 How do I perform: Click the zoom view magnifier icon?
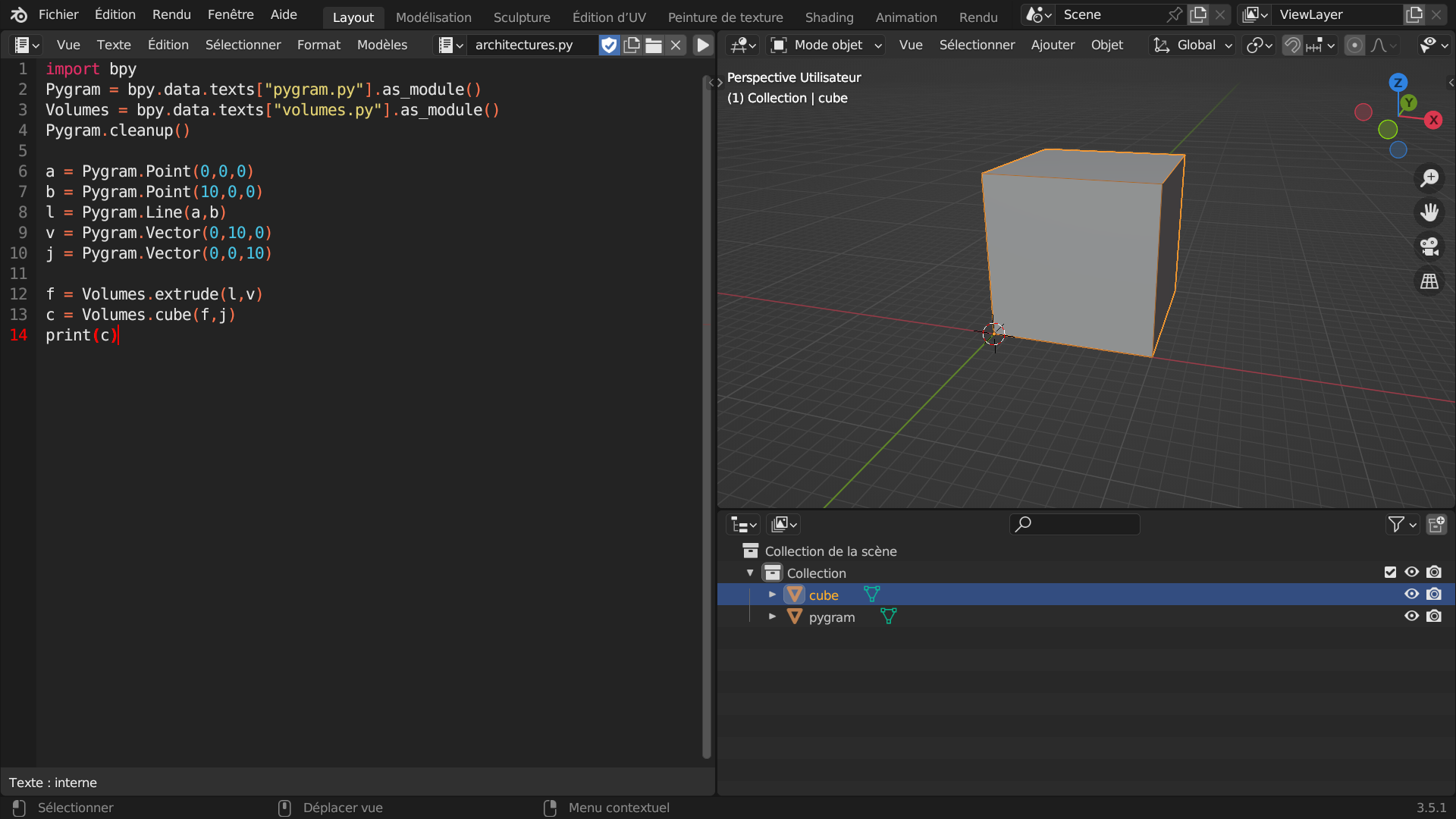tap(1429, 178)
